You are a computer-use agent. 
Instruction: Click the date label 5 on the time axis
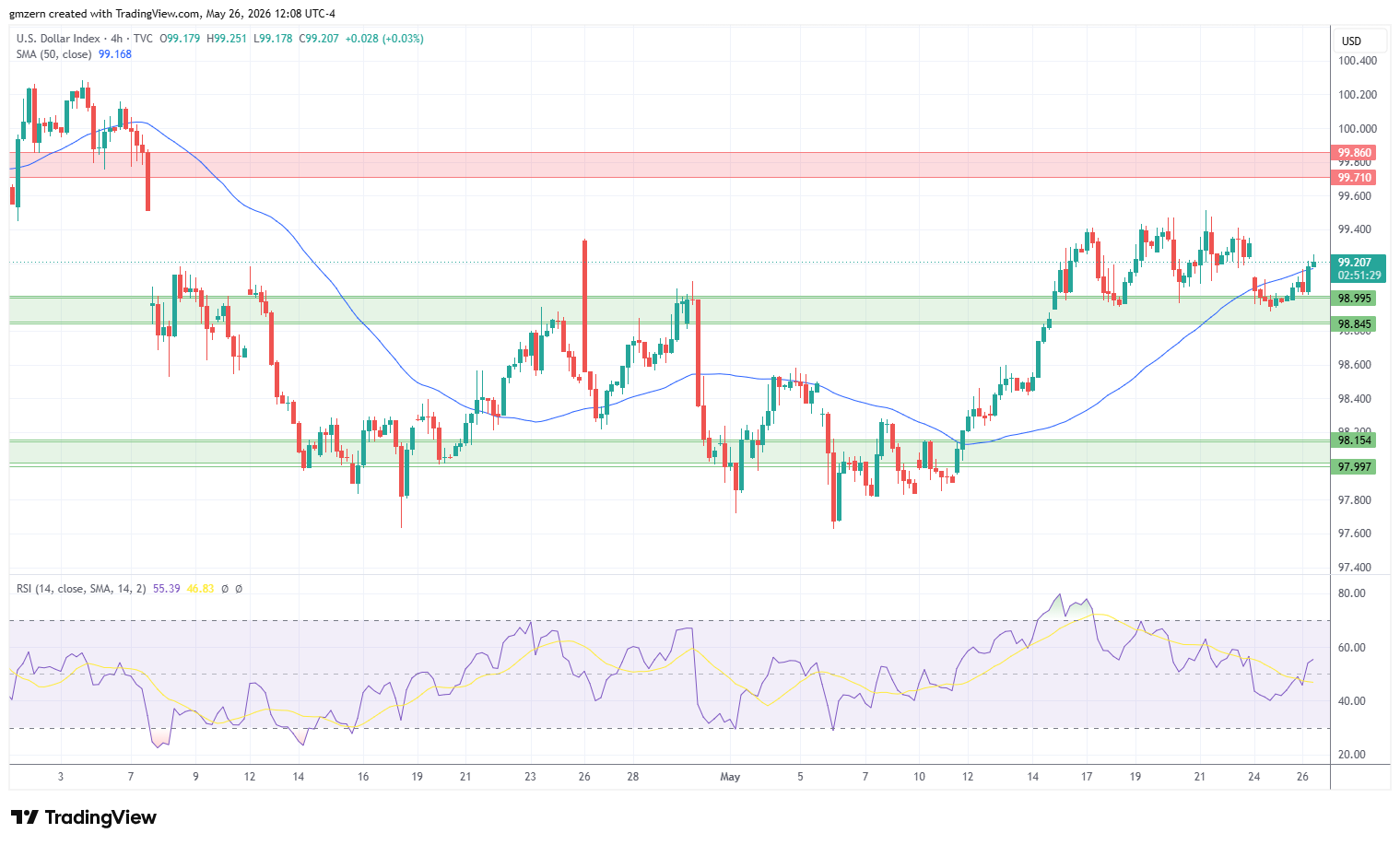tap(800, 777)
